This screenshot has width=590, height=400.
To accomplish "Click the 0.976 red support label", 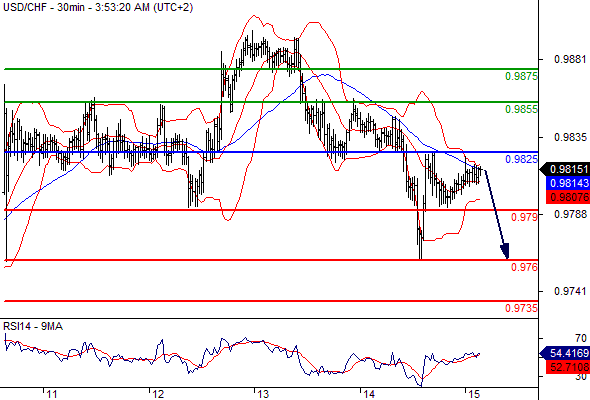I will (x=524, y=267).
